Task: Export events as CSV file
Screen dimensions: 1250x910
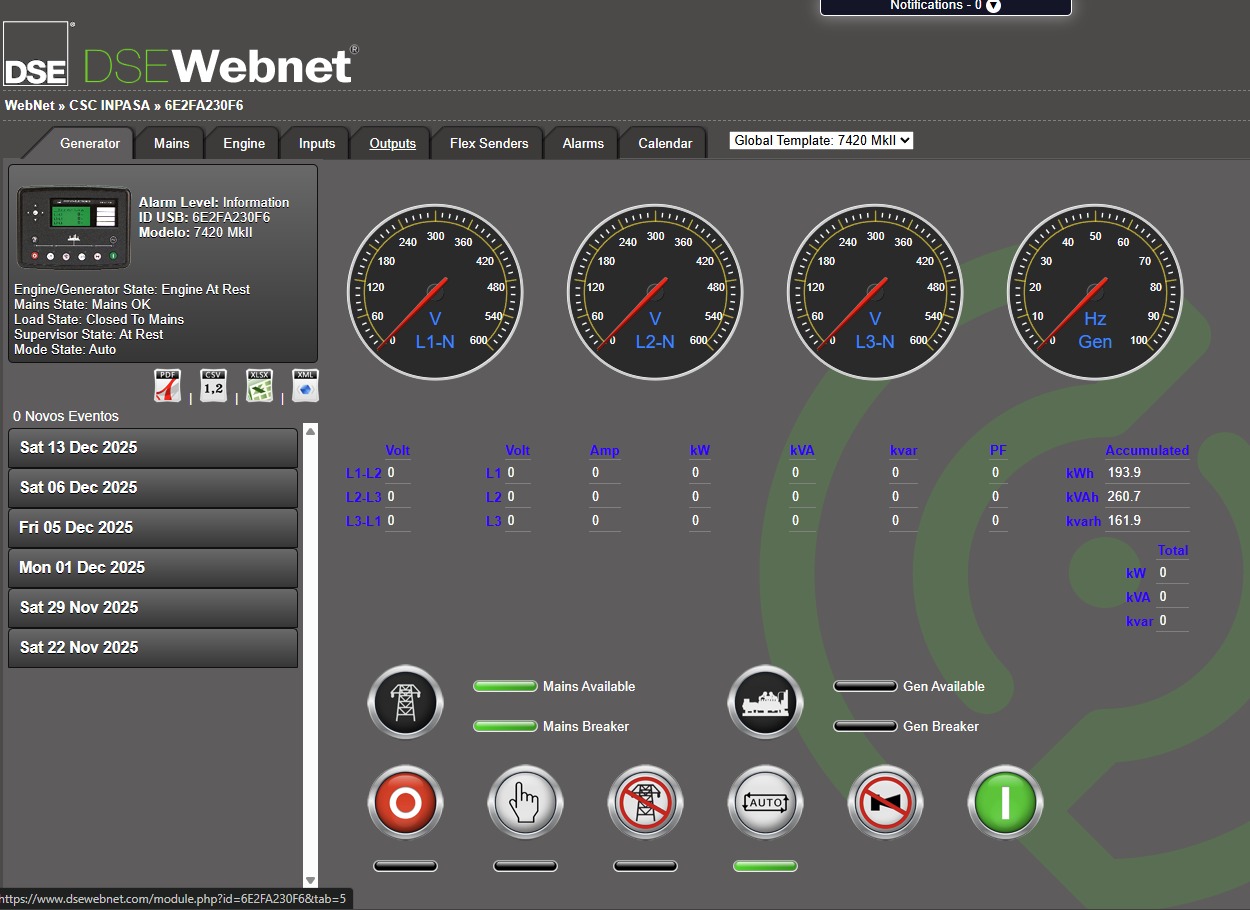Action: tap(213, 386)
